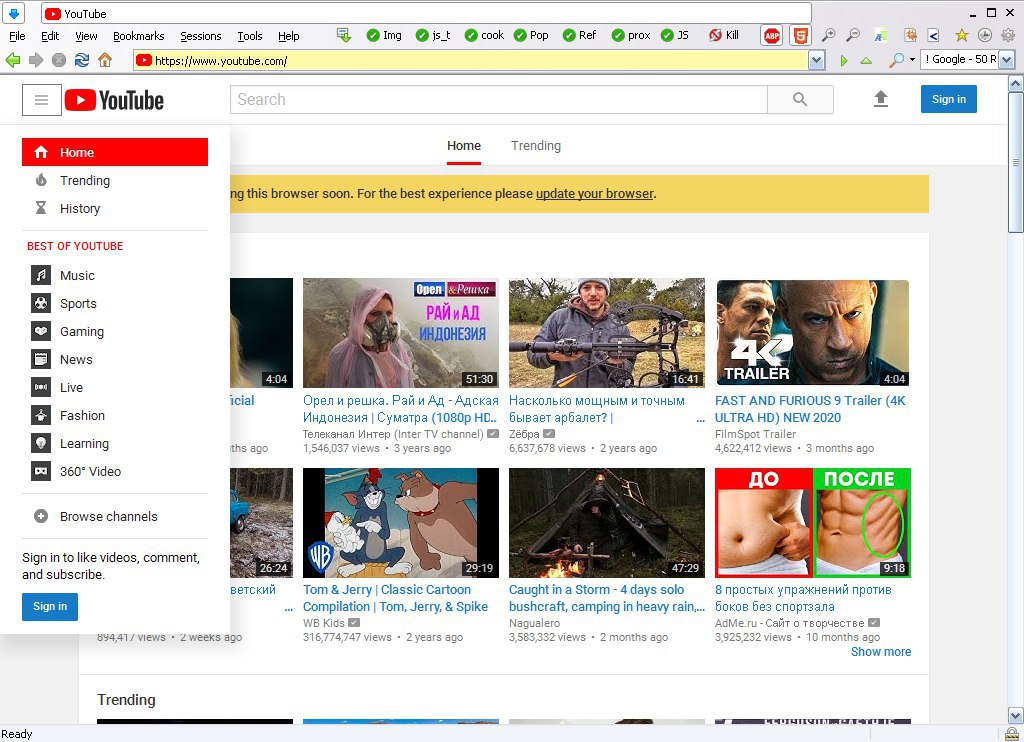Stop page loading with stop icon

click(x=59, y=61)
